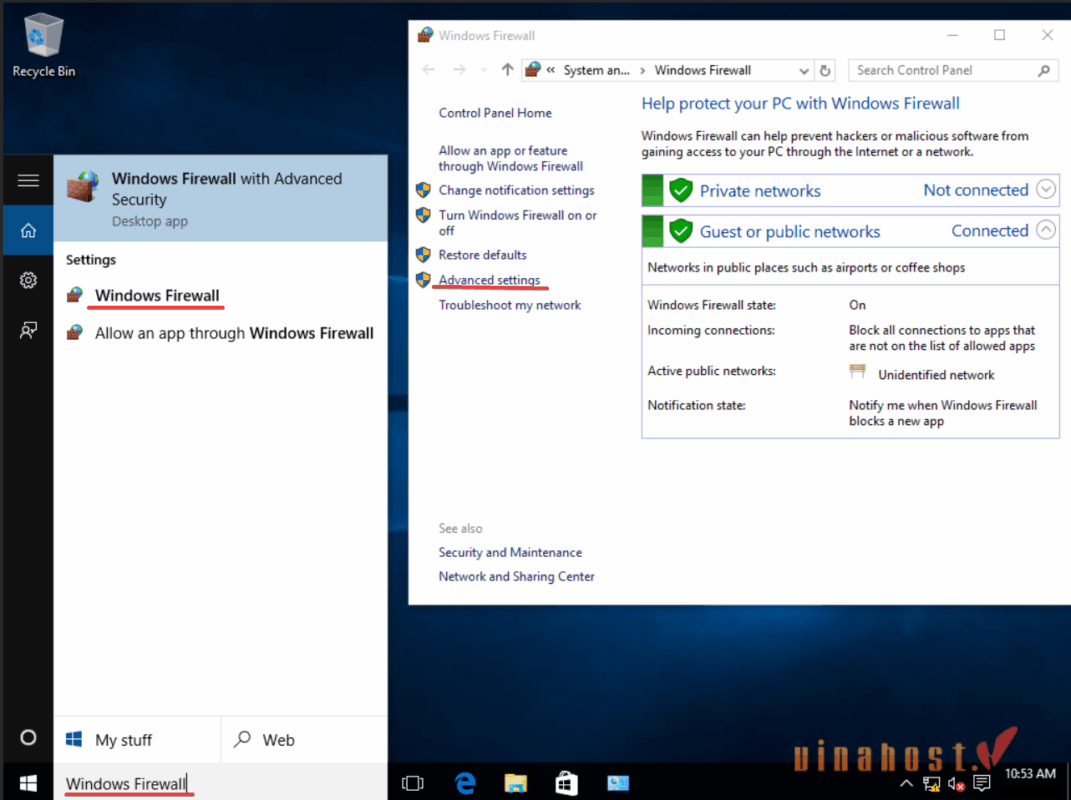Viewport: 1071px width, 800px height.
Task: Open File Explorer from the taskbar
Action: [515, 782]
